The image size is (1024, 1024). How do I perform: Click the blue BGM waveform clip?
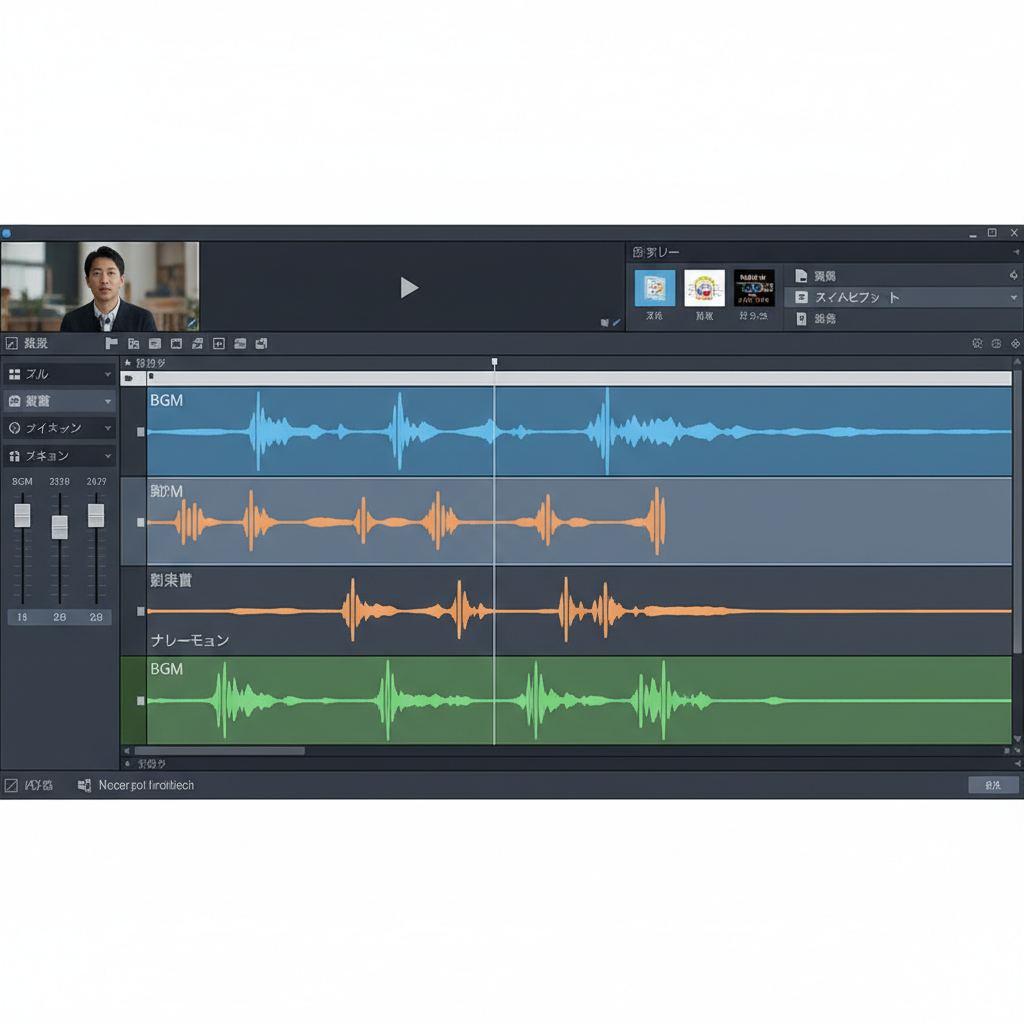(579, 431)
